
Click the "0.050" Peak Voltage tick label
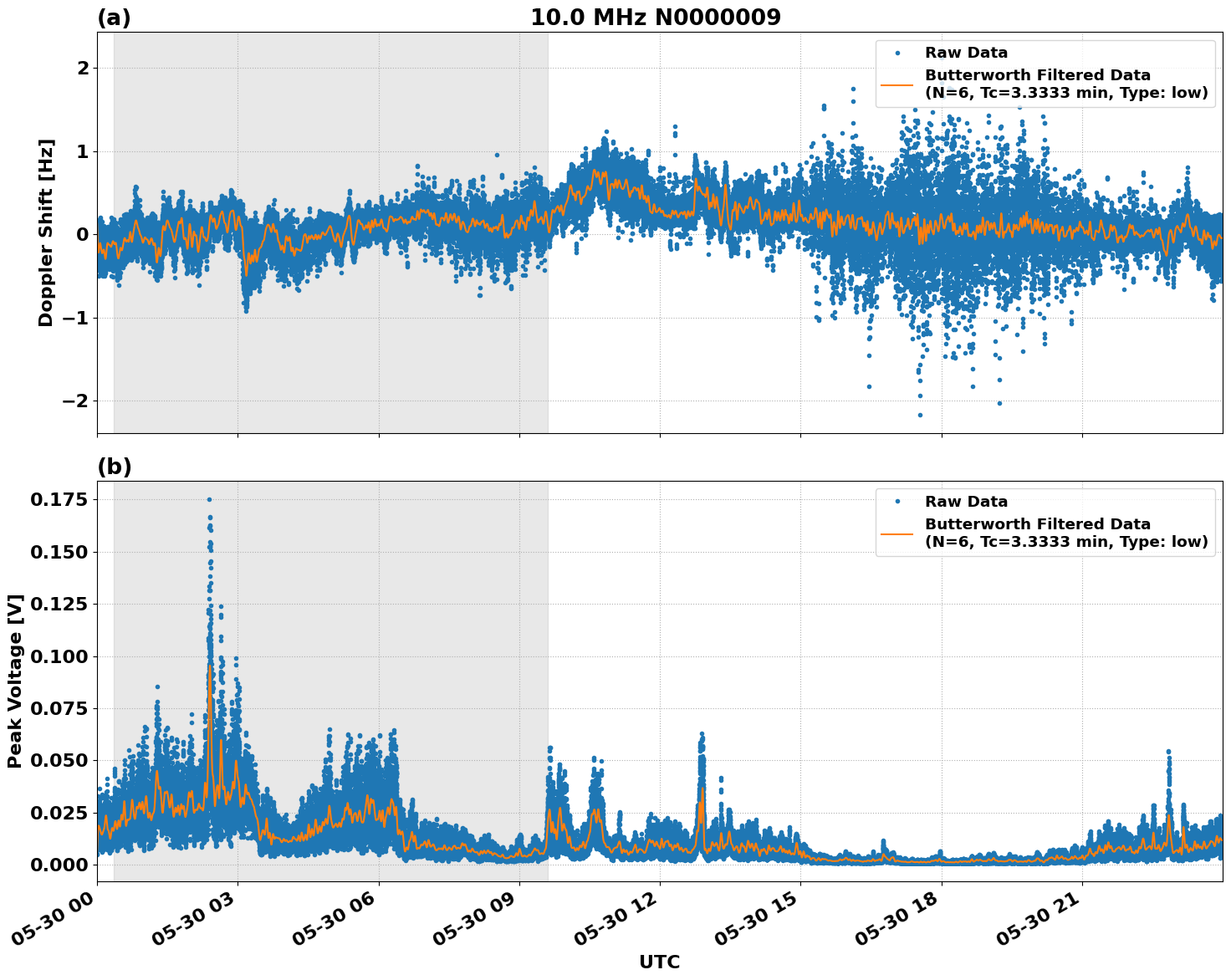coord(59,760)
